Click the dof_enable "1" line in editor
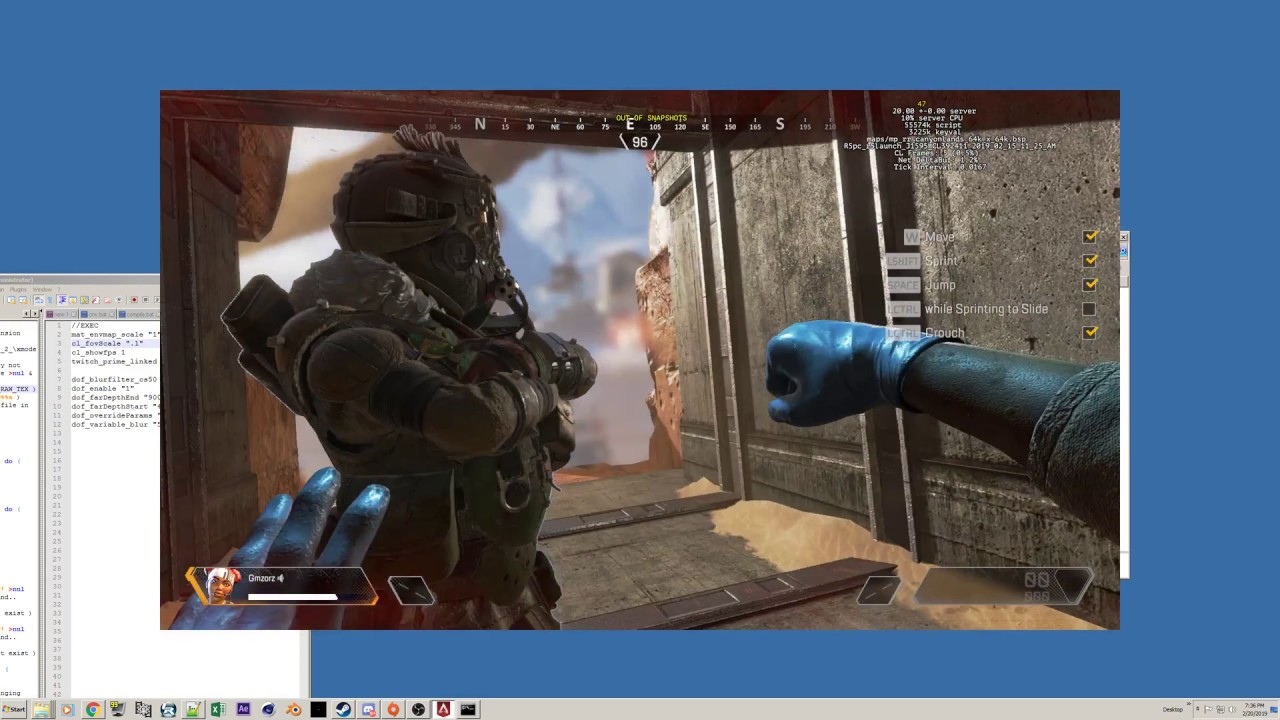The image size is (1280, 720). tap(103, 388)
